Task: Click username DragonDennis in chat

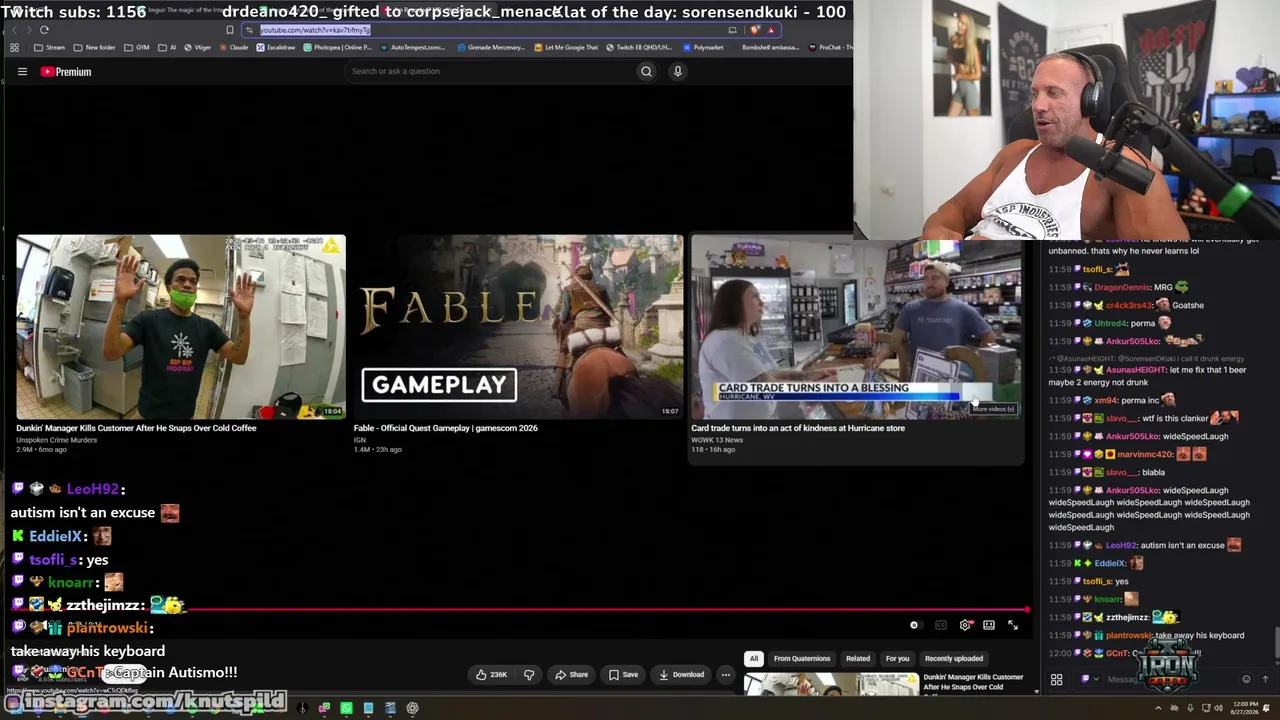Action: pos(1123,288)
